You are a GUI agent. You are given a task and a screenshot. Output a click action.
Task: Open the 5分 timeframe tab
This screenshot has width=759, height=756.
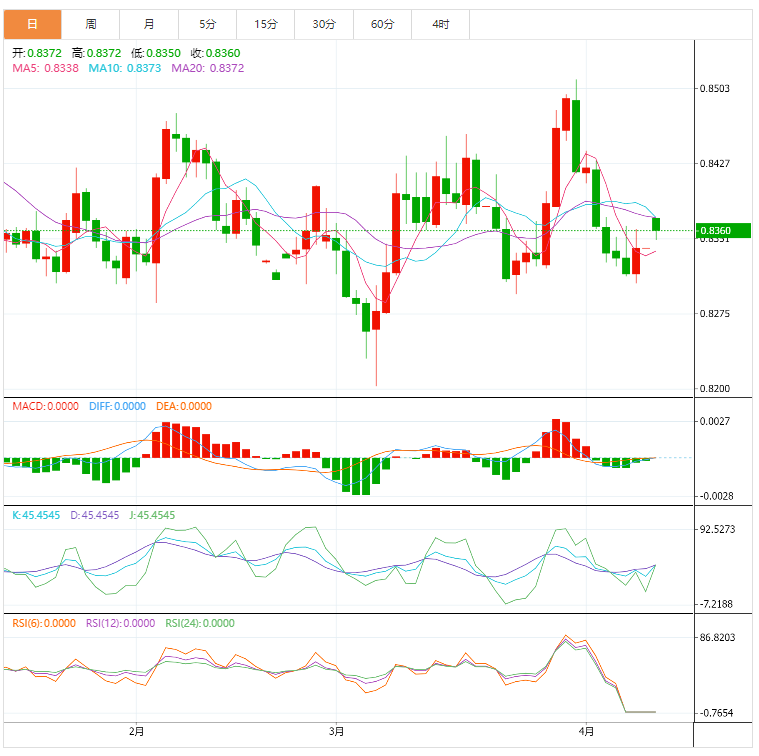pos(207,24)
